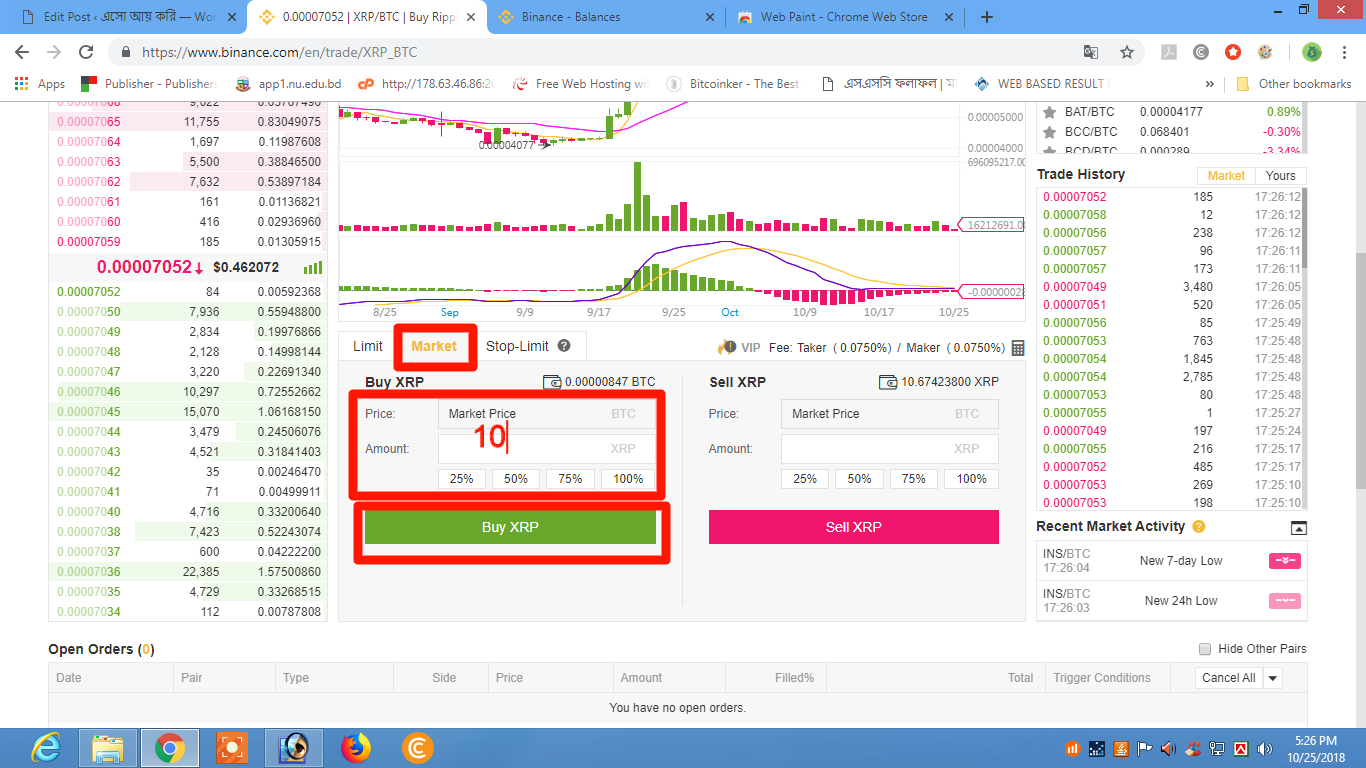
Task: Open the Web Paint palette extension
Action: (1265, 52)
